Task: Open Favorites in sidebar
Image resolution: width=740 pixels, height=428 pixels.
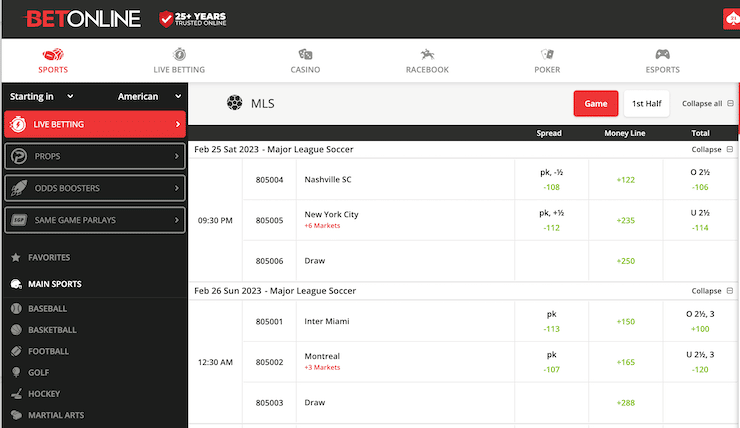Action: click(49, 257)
